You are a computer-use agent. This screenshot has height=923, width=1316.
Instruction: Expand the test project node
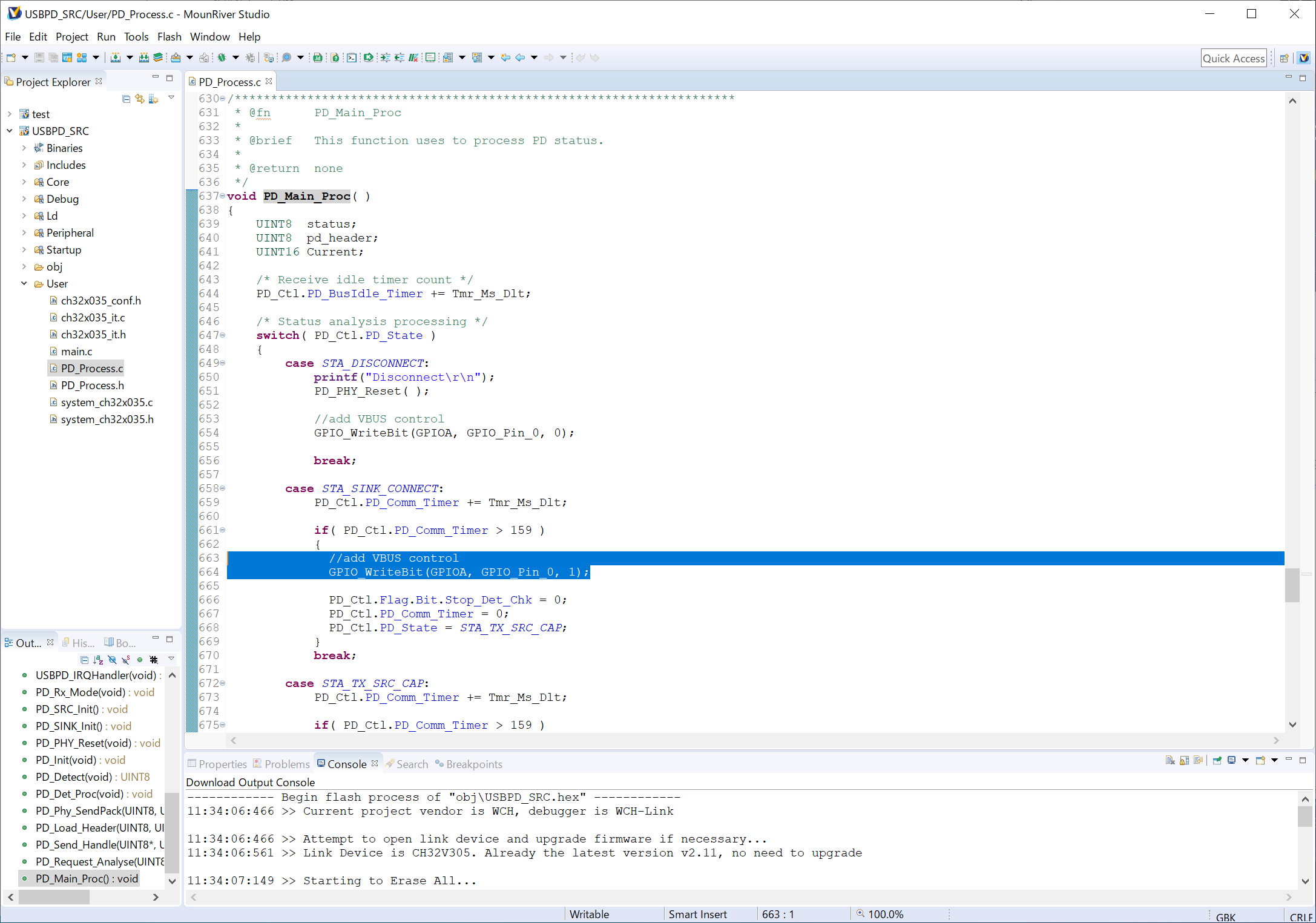[10, 114]
